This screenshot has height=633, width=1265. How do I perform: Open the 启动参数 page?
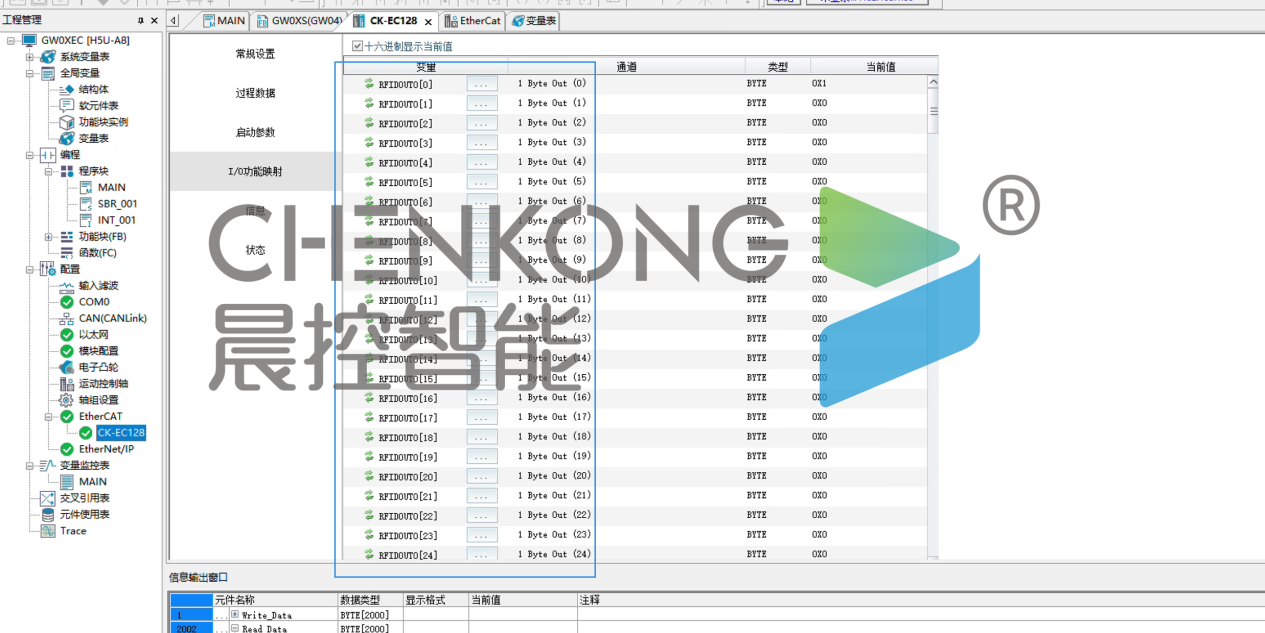click(x=255, y=132)
